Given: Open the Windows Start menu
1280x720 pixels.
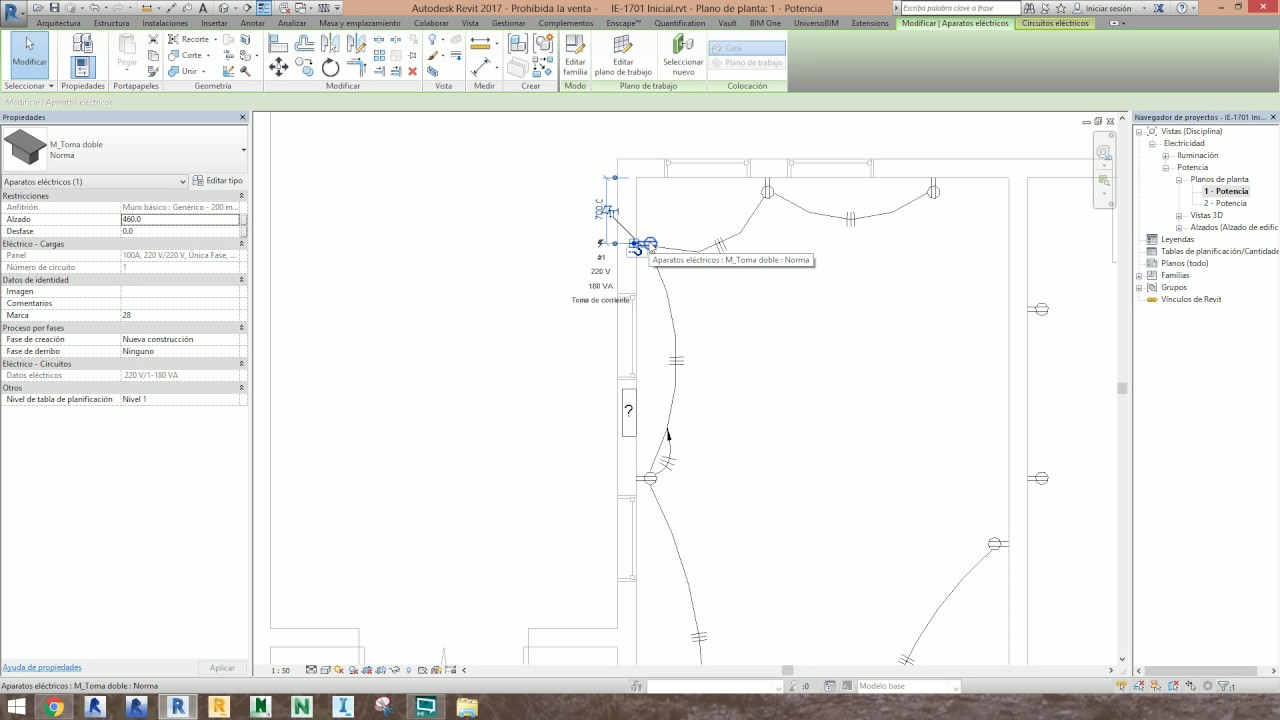Looking at the screenshot, I should 15,707.
